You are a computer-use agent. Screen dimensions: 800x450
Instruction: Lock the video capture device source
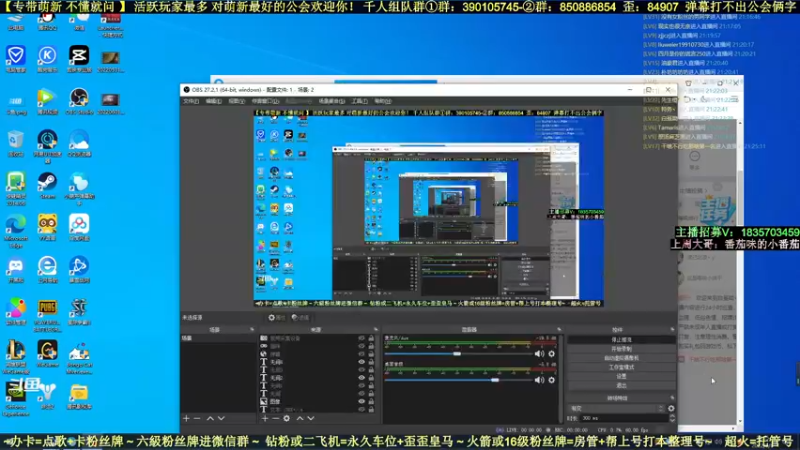[x=371, y=338]
